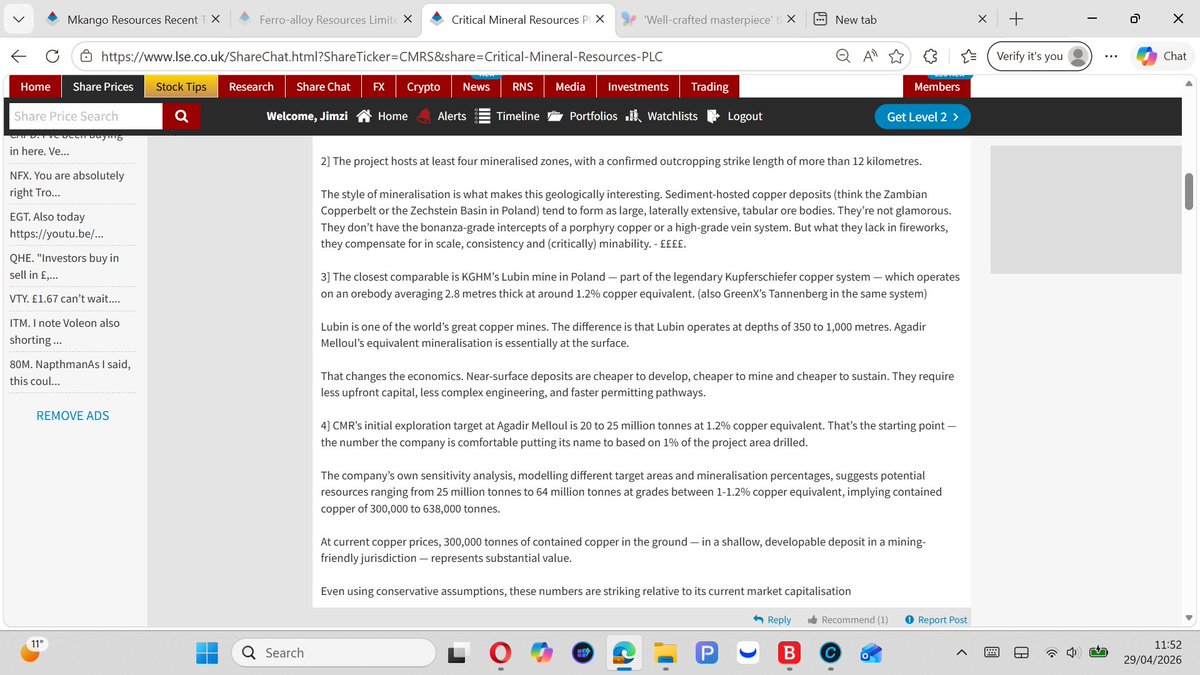This screenshot has height=675, width=1200.
Task: Show hidden system tray icons chevron
Action: 962,653
